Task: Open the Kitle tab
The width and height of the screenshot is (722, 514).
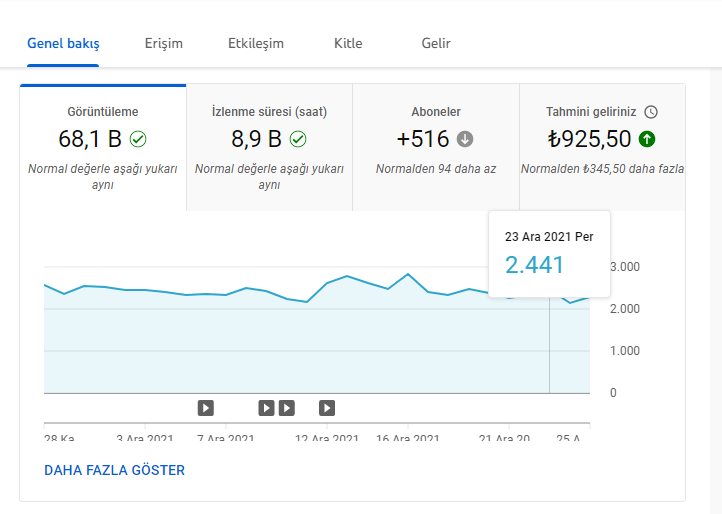Action: pos(348,43)
